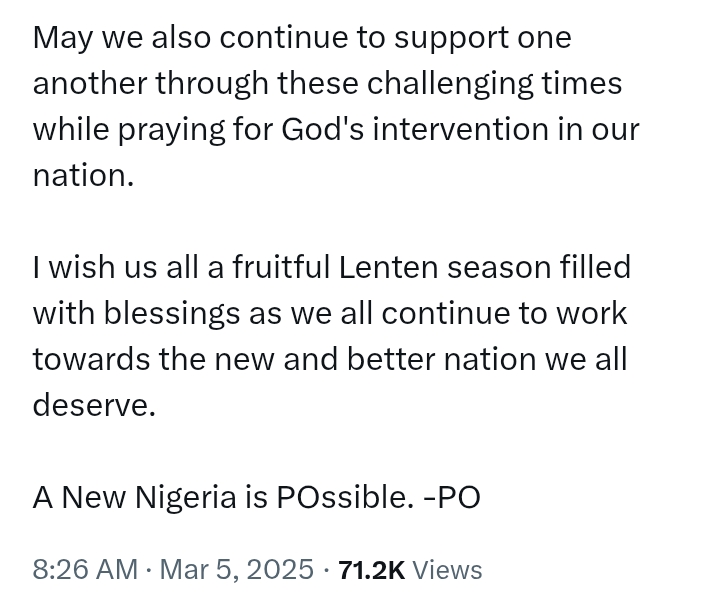Click the Mar 5, 2025 date

pos(236,570)
